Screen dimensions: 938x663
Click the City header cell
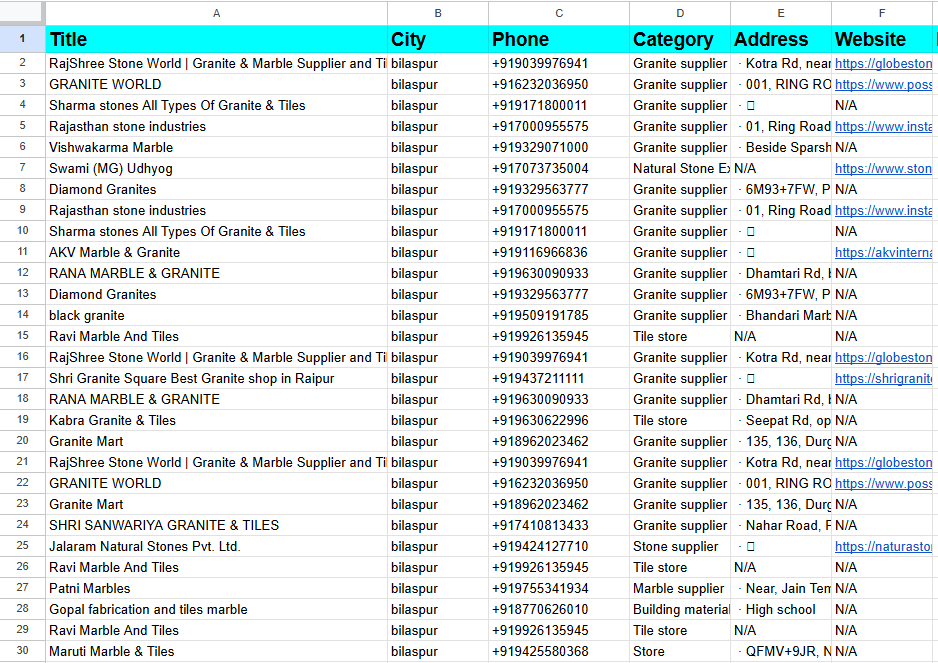click(x=438, y=39)
